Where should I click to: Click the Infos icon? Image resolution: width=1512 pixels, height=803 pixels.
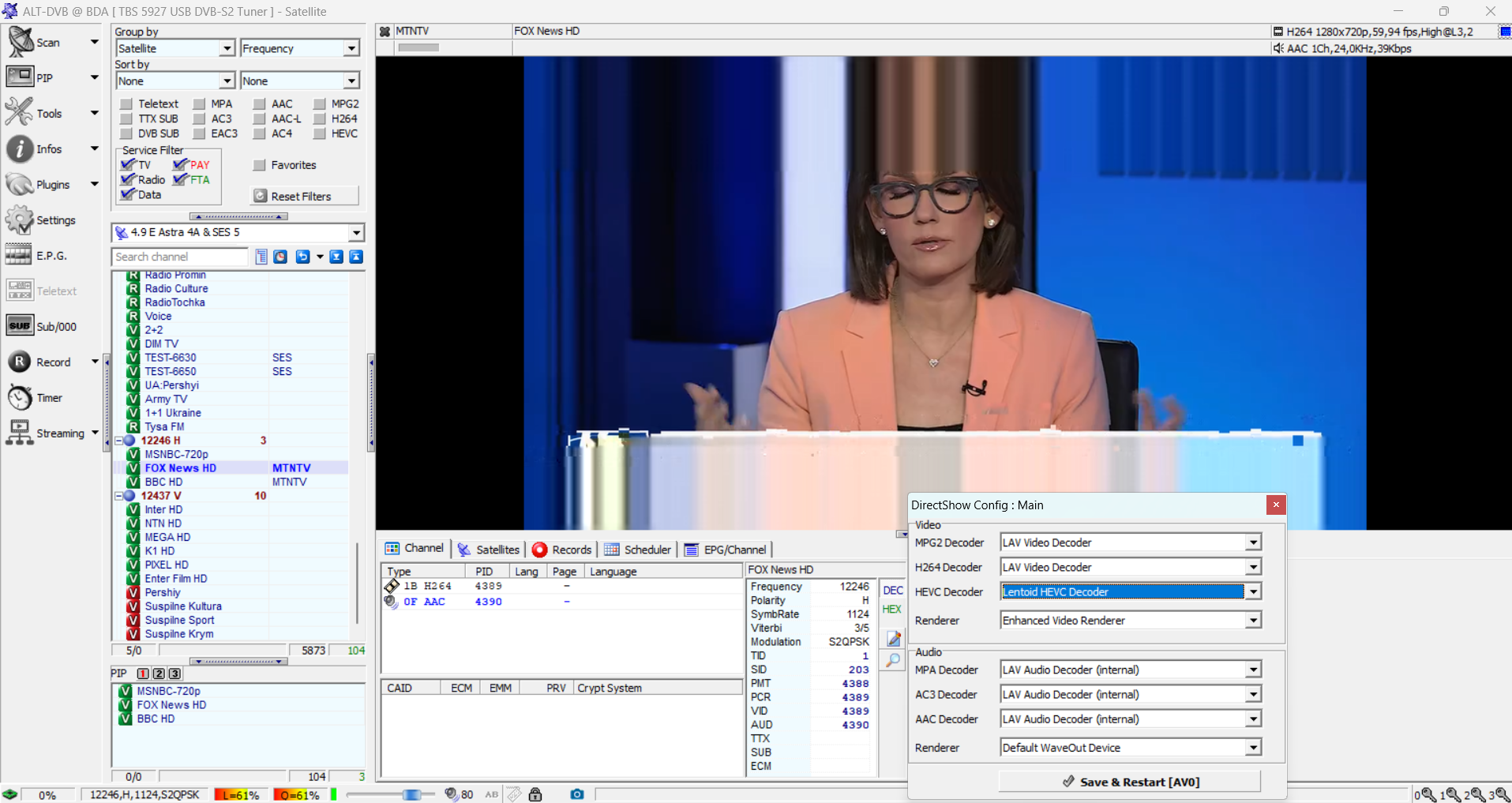point(20,148)
